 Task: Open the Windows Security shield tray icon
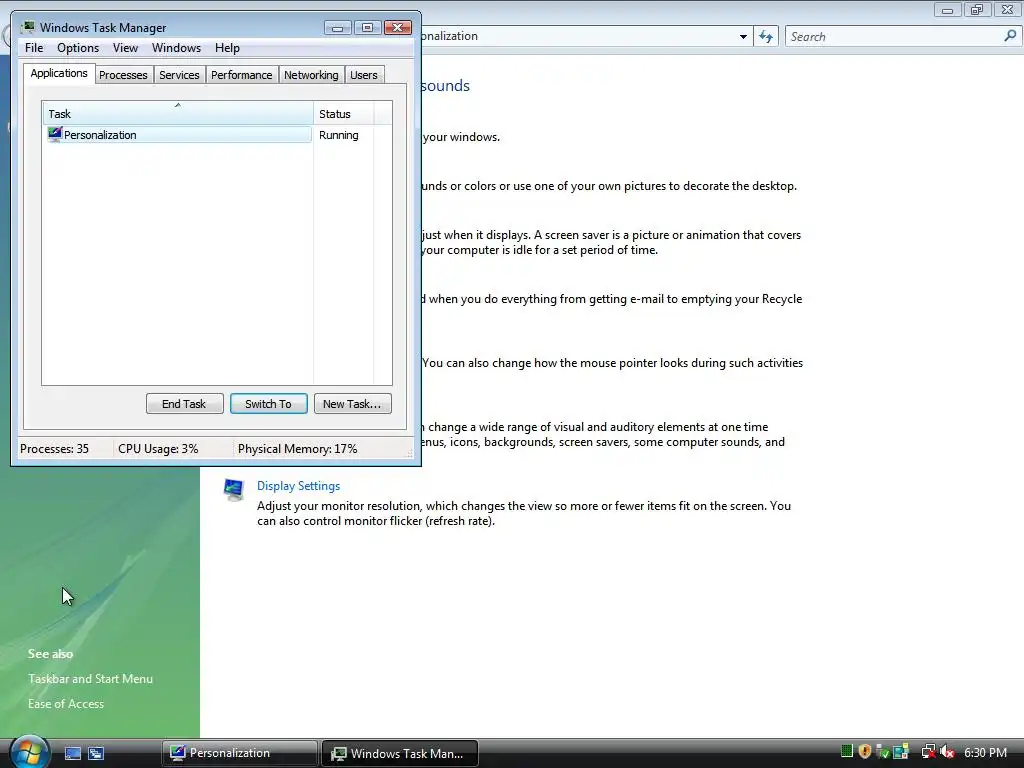pos(865,752)
